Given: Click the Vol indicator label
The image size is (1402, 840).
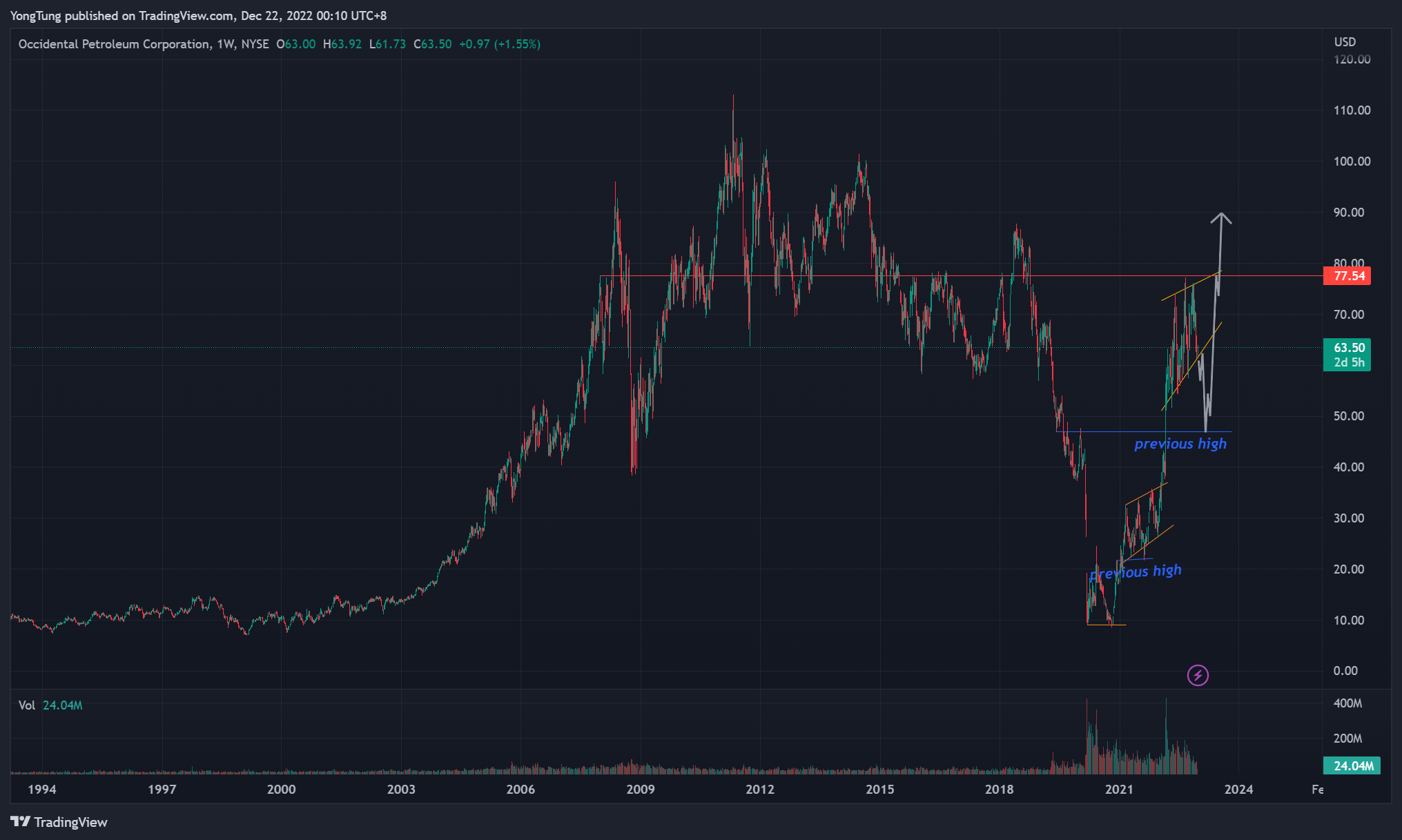Looking at the screenshot, I should (27, 705).
